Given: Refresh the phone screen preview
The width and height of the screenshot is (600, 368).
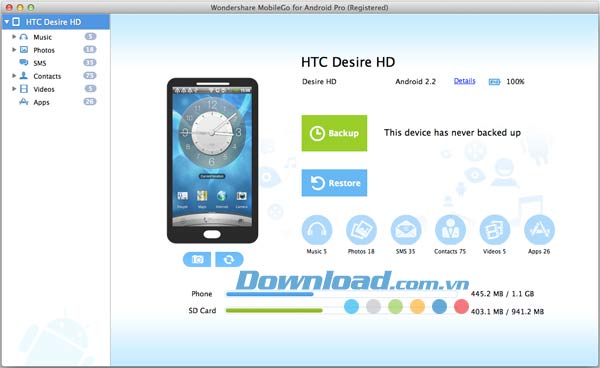Looking at the screenshot, I should click(229, 259).
